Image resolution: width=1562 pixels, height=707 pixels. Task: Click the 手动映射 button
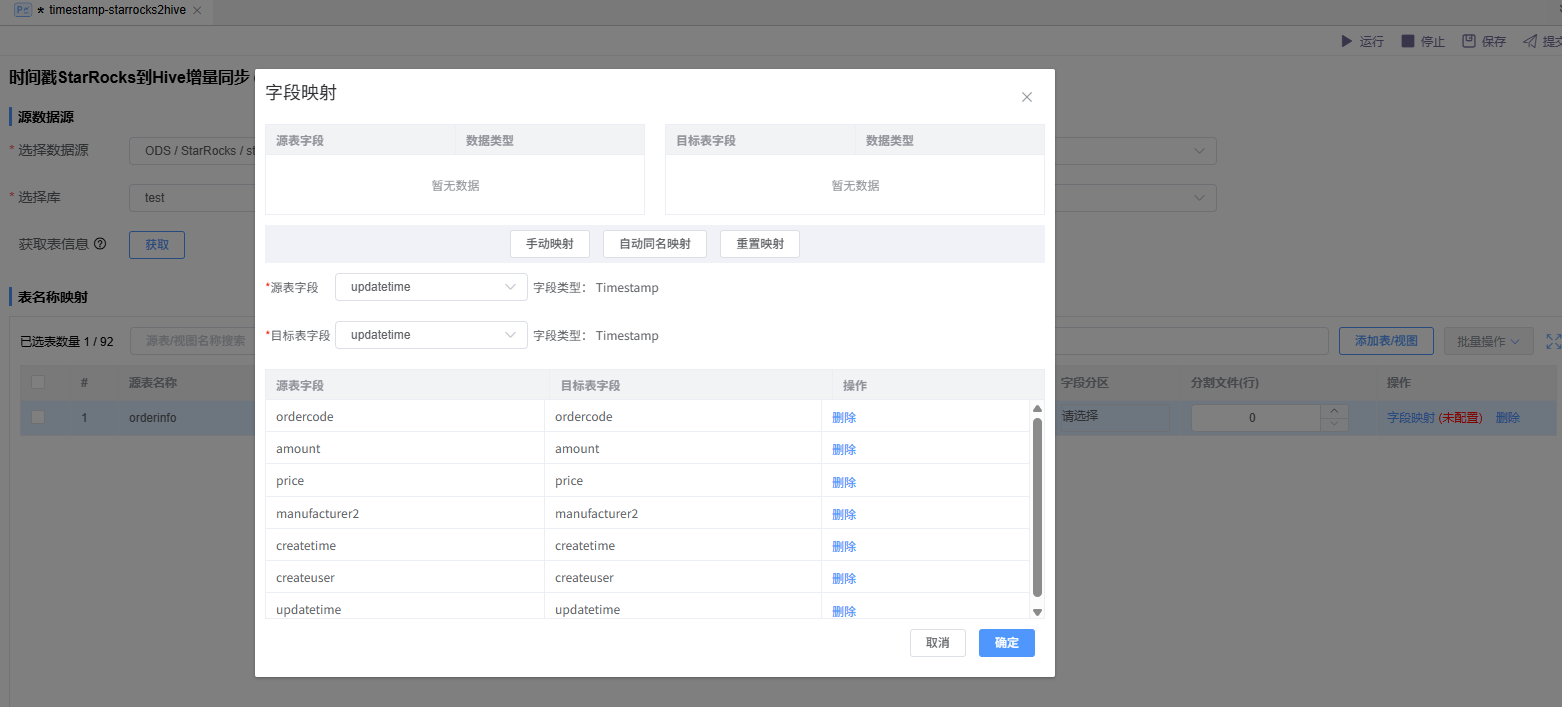click(x=549, y=244)
